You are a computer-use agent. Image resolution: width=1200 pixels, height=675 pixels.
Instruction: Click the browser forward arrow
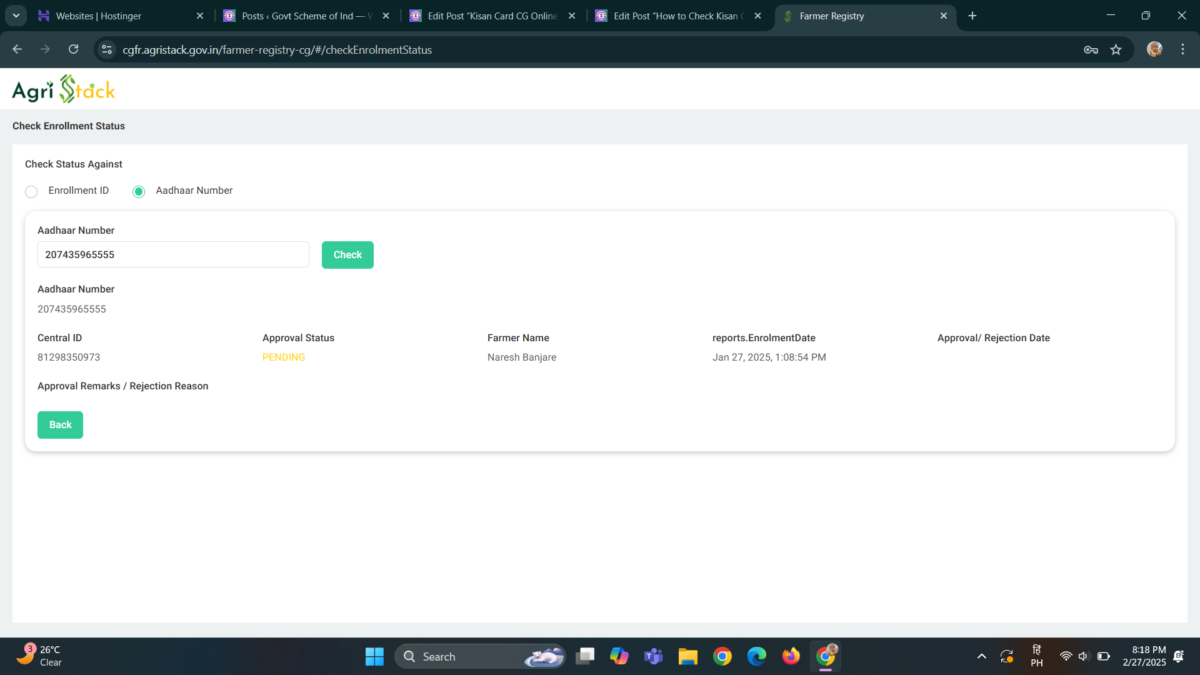45,49
